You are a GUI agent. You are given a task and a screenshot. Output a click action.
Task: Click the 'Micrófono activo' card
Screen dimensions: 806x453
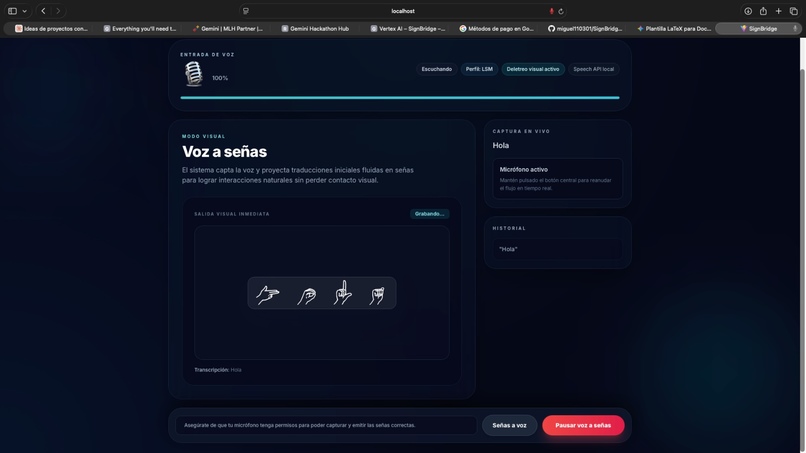(558, 178)
